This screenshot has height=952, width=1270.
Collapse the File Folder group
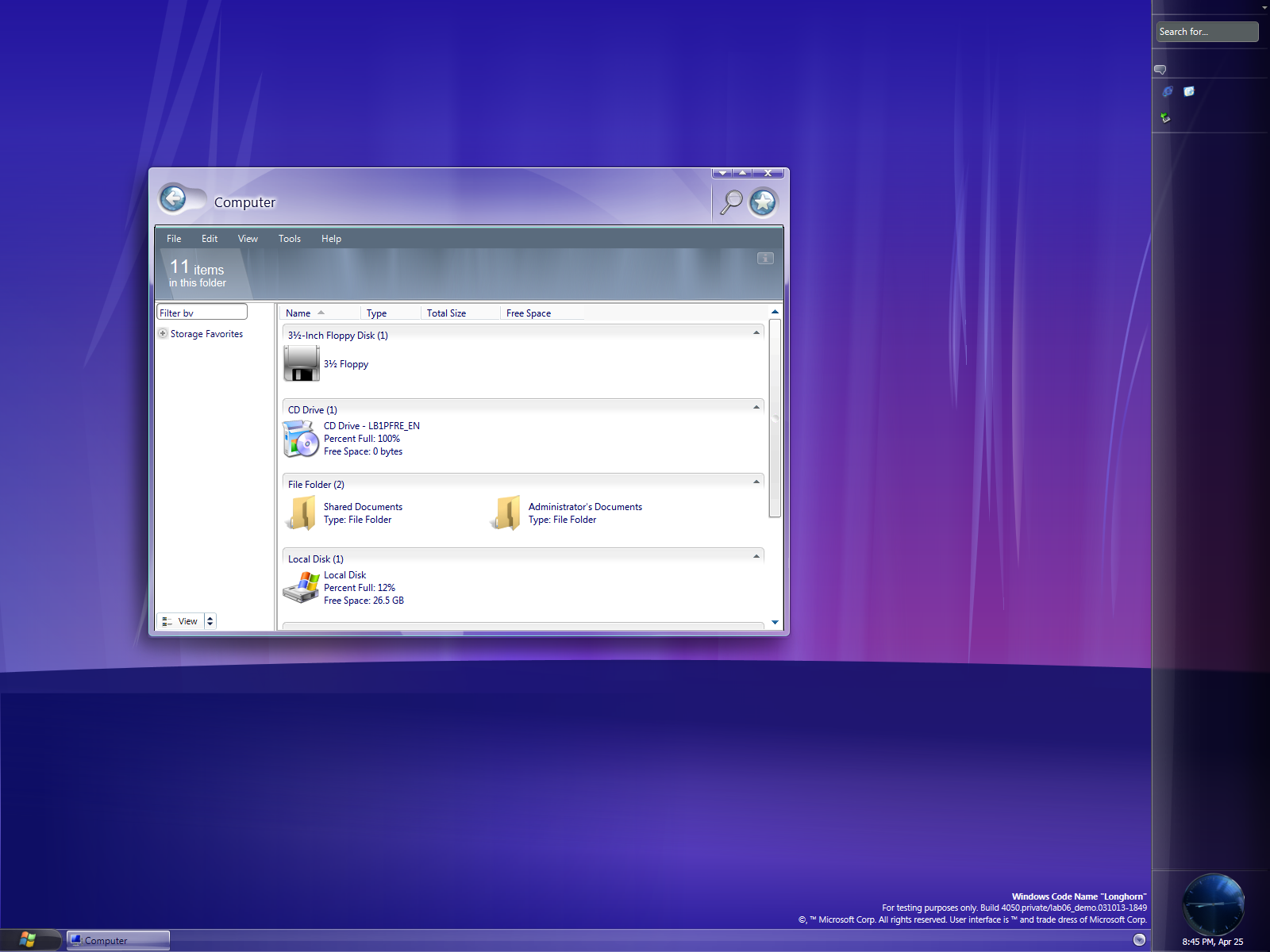756,482
